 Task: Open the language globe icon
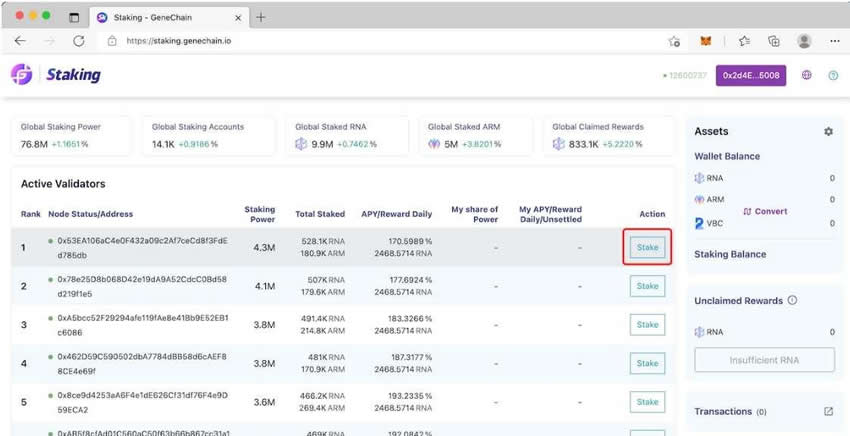point(807,75)
